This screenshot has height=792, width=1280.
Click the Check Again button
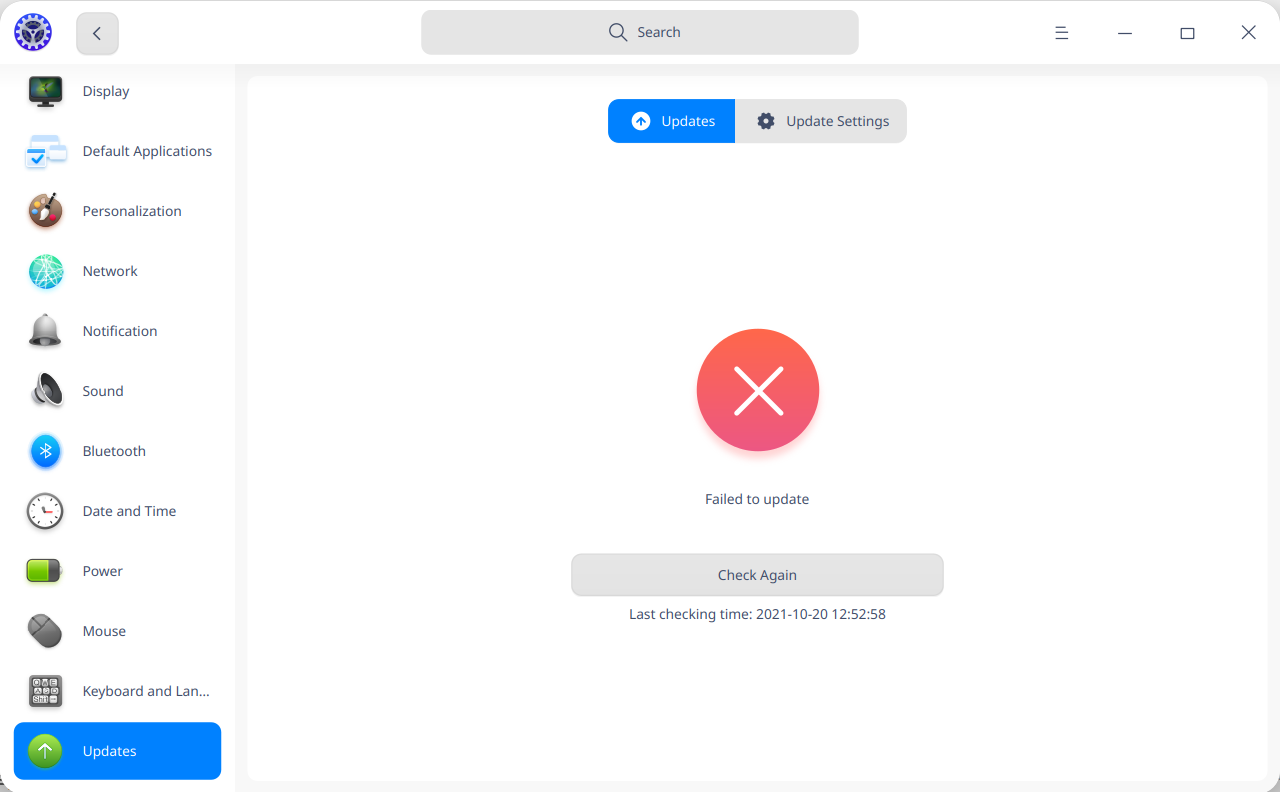[x=757, y=575]
